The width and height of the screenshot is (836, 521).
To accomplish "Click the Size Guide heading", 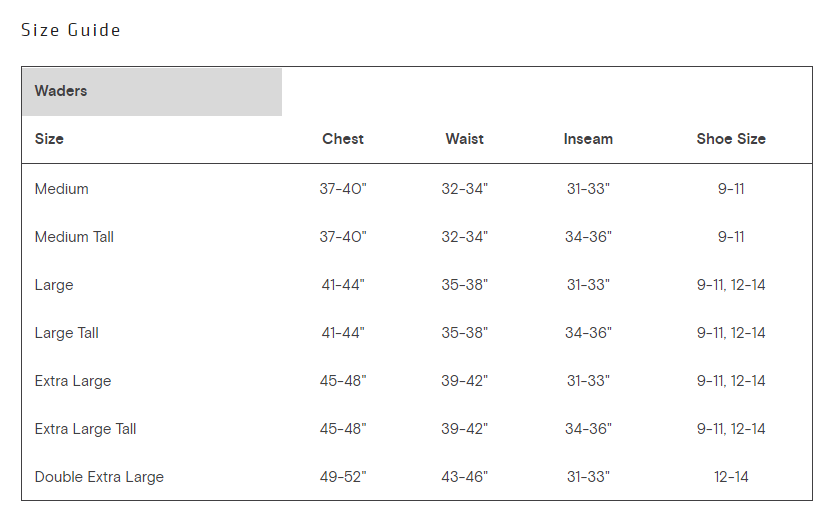I will [x=71, y=30].
